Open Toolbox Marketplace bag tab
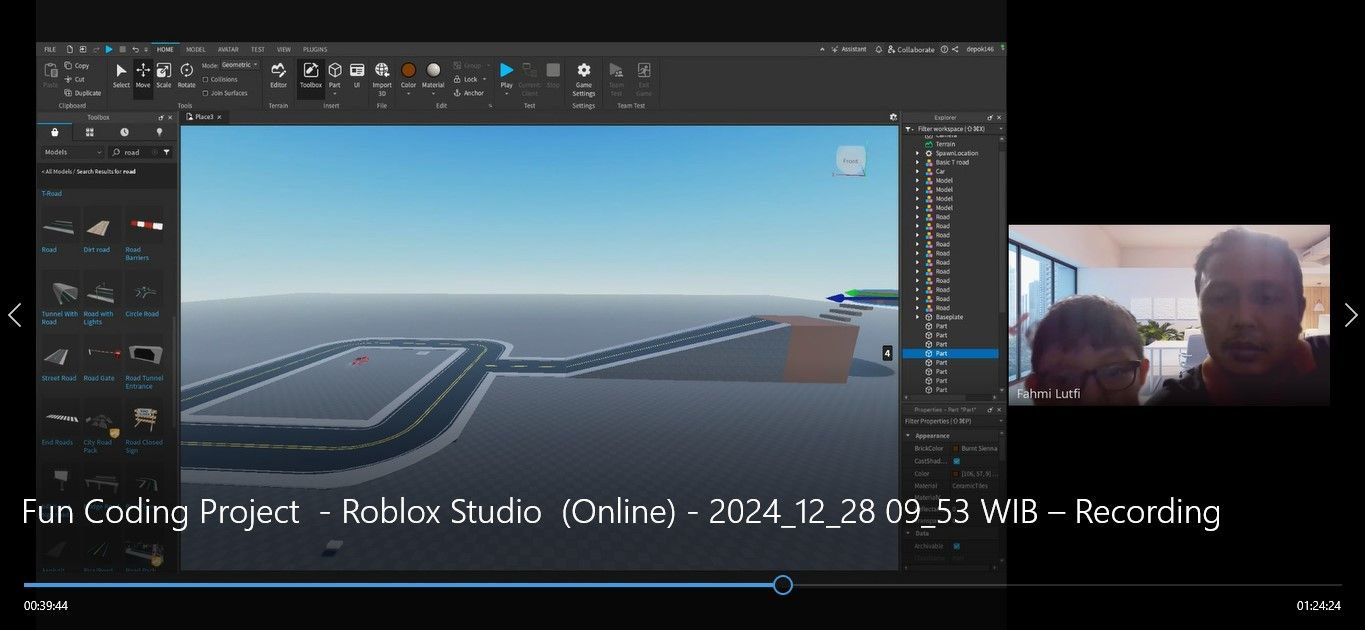The image size is (1365, 630). (55, 131)
